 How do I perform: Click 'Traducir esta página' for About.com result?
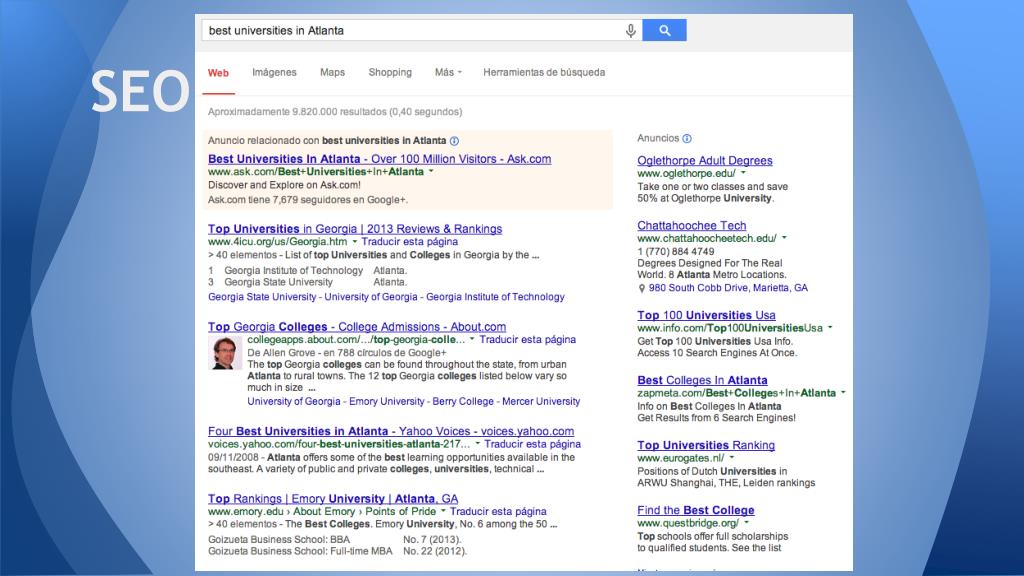[x=528, y=340]
